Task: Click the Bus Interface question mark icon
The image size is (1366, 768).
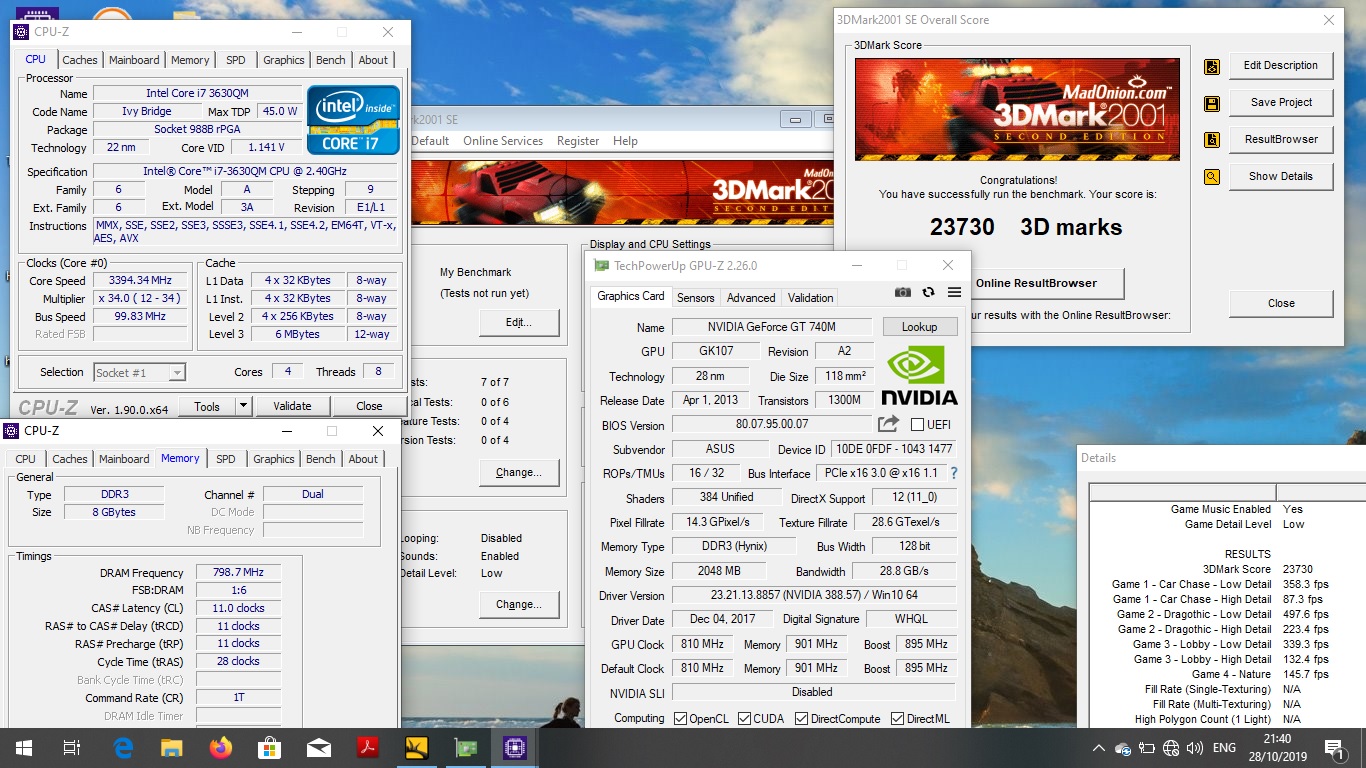Action: tap(953, 473)
